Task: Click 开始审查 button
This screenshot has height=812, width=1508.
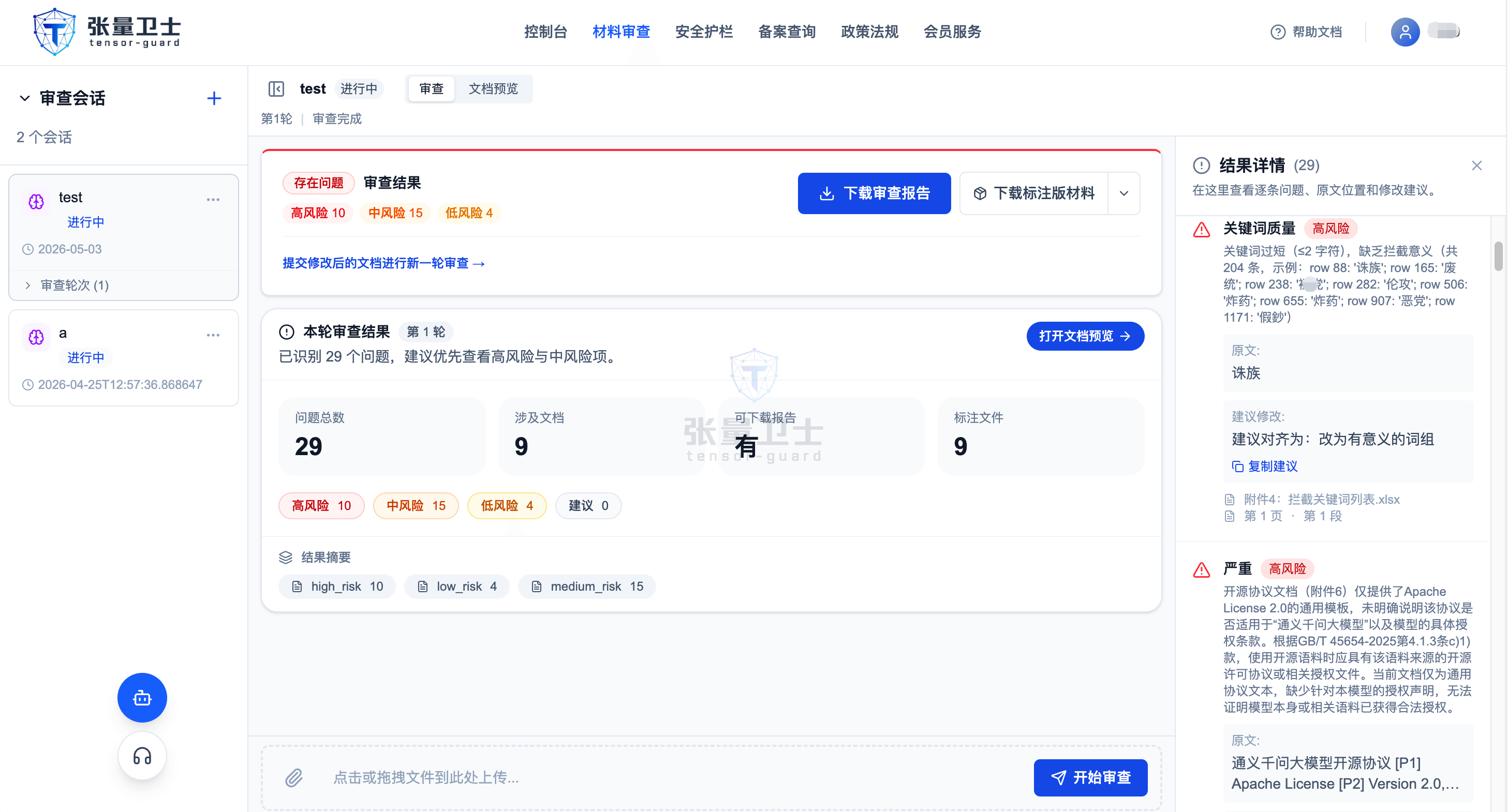Action: click(x=1090, y=777)
